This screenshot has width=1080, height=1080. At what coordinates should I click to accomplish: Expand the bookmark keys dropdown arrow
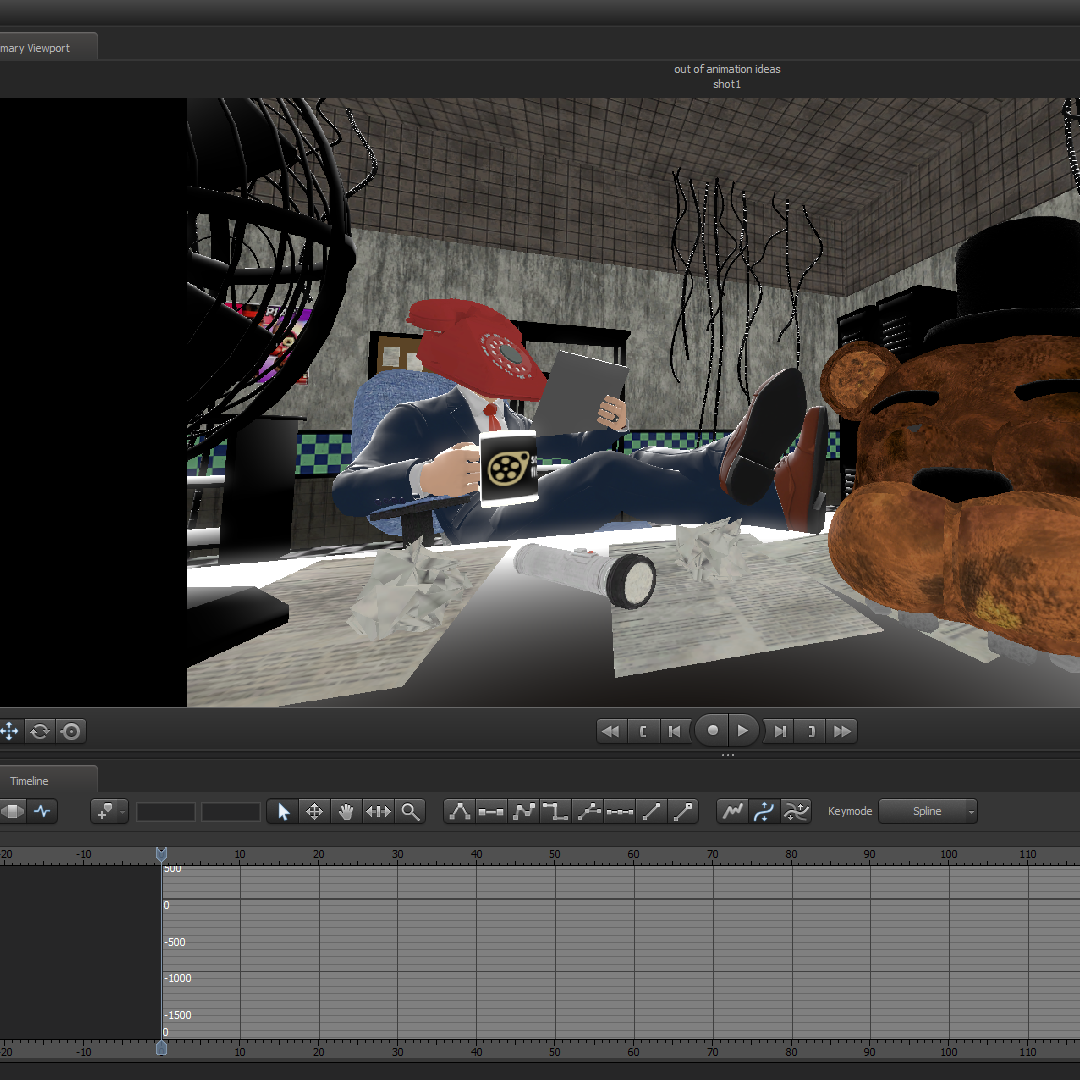click(123, 812)
